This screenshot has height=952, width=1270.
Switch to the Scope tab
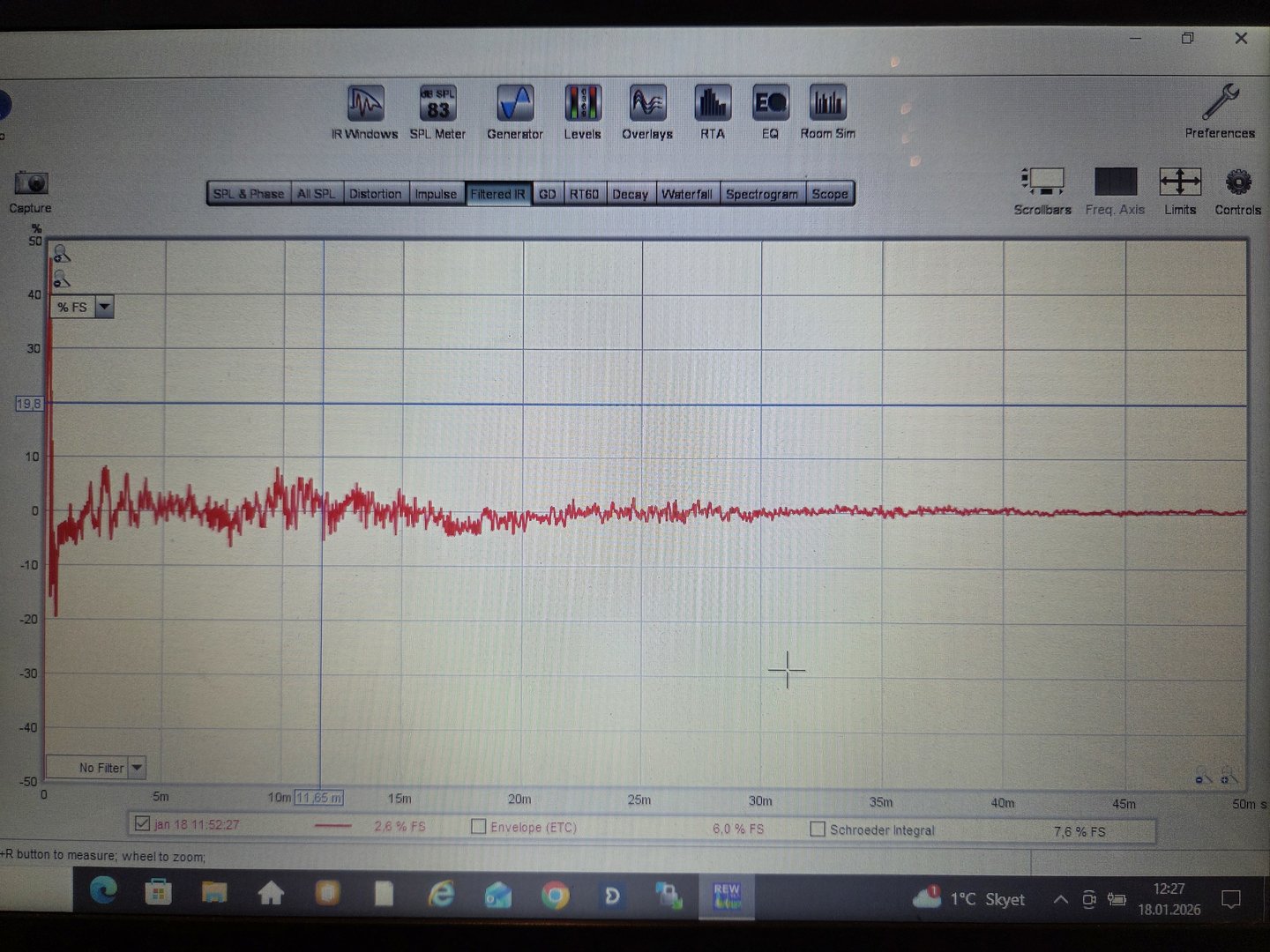pyautogui.click(x=830, y=194)
